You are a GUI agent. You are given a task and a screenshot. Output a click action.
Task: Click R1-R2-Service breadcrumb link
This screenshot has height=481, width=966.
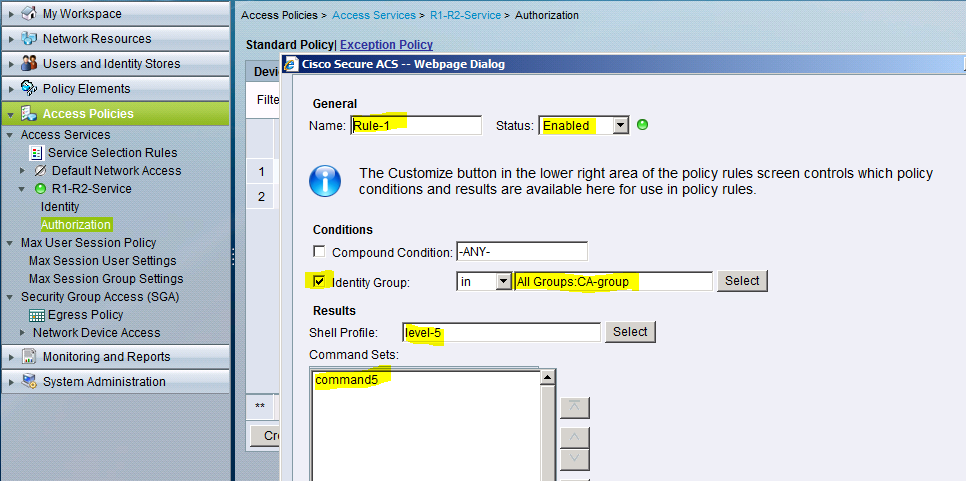click(x=465, y=15)
